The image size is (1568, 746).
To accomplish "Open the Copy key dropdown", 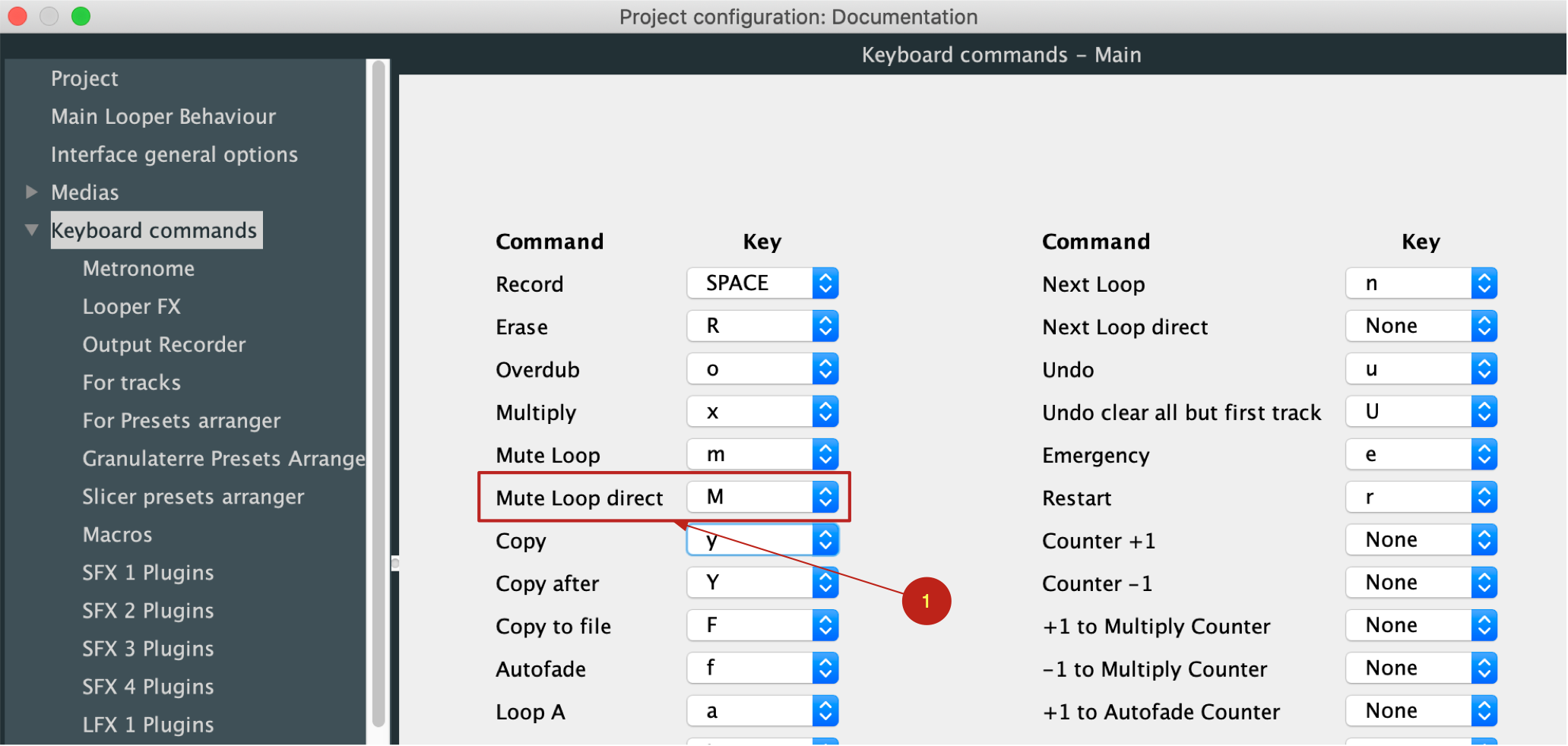I will pyautogui.click(x=762, y=540).
